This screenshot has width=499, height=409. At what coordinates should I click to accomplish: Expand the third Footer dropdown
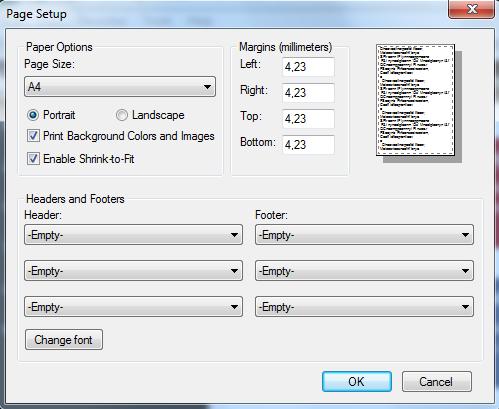click(x=364, y=307)
